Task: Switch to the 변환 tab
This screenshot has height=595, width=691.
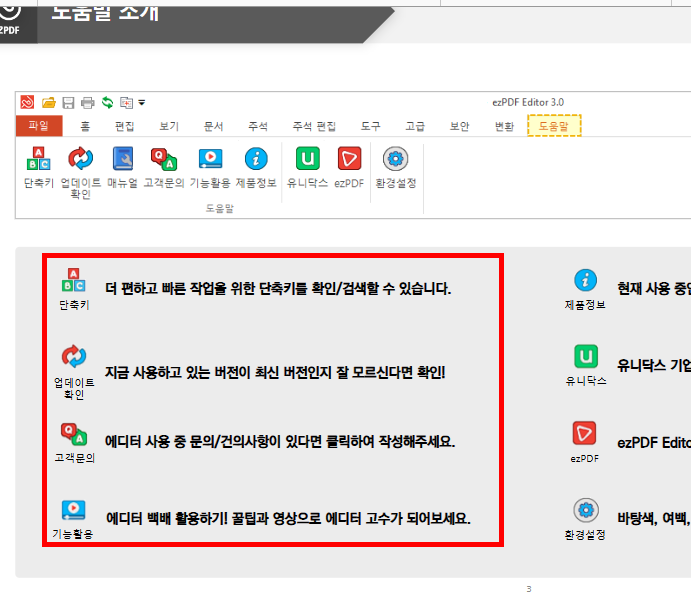Action: click(x=505, y=126)
